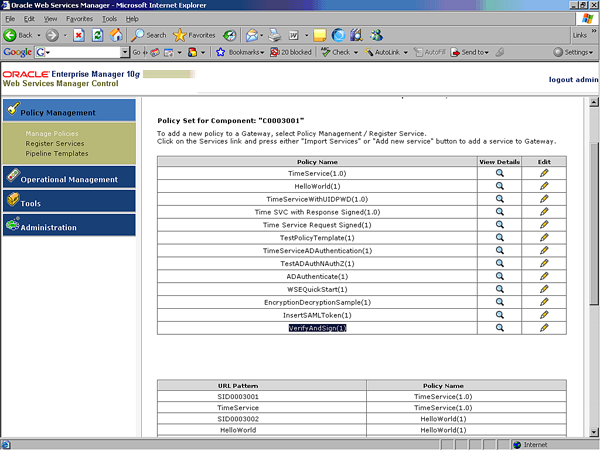Open the browser History icon

click(x=230, y=35)
